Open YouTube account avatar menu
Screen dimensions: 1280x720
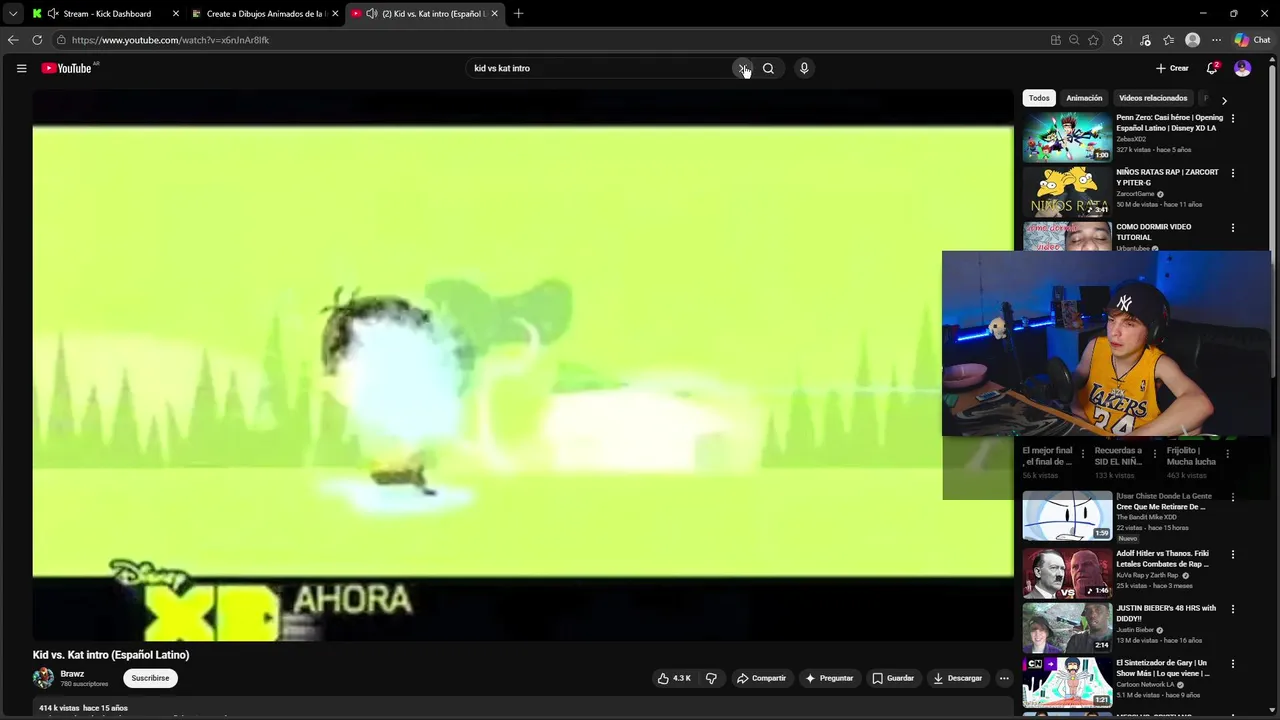(1242, 68)
